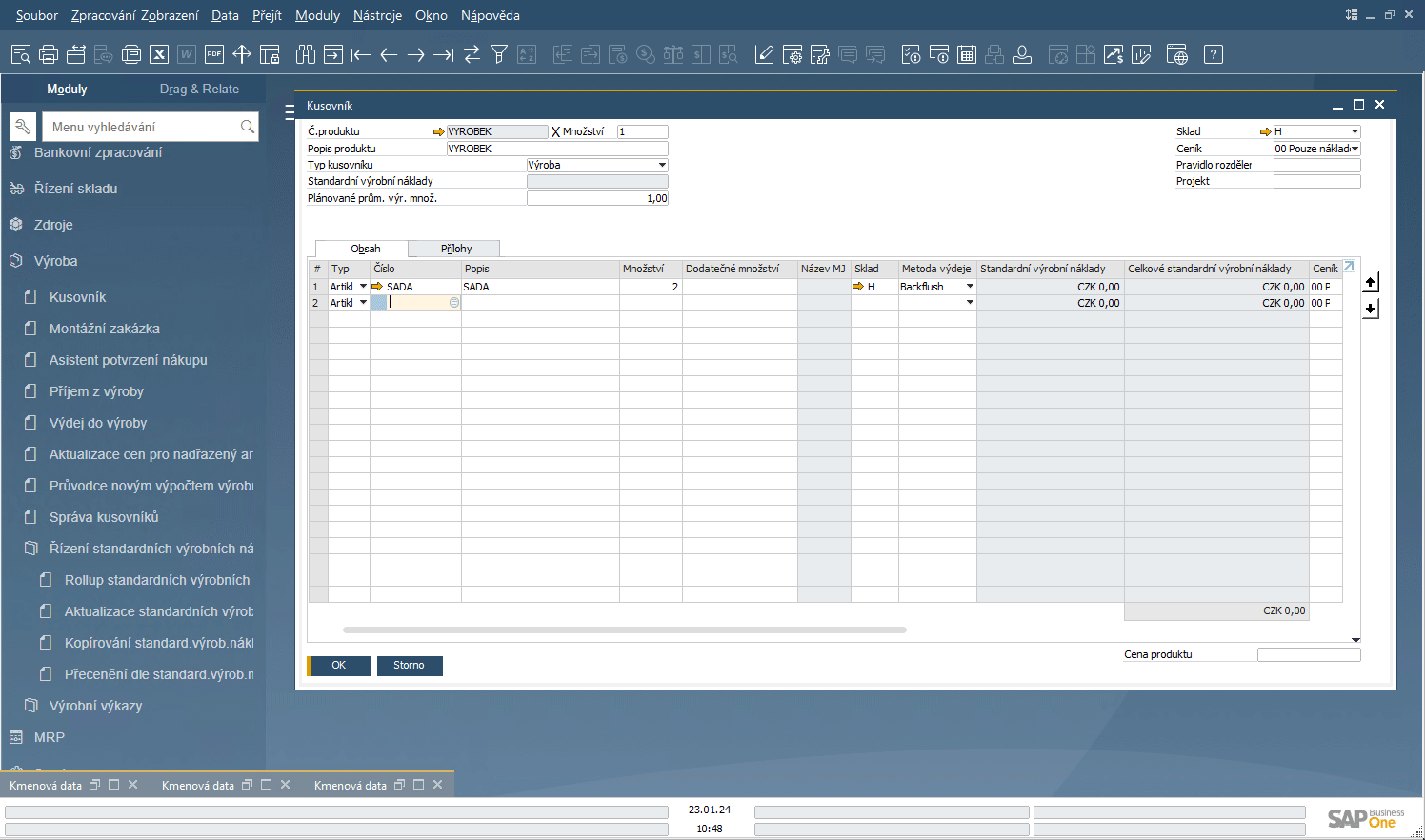
Task: Export to Excel via toolbar icon
Action: click(159, 54)
